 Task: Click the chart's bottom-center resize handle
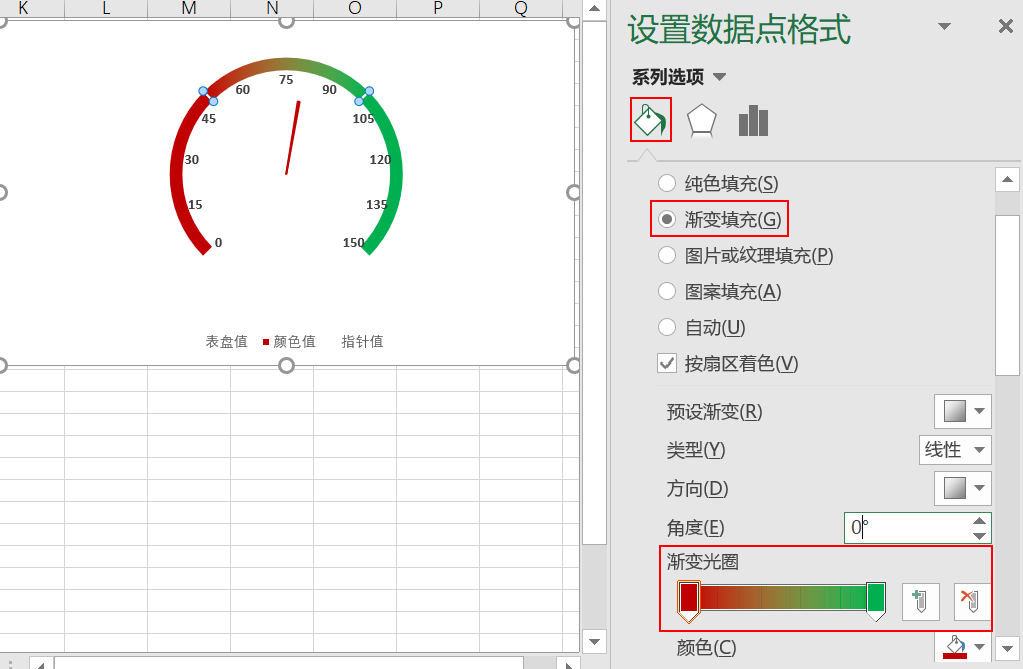(x=286, y=366)
